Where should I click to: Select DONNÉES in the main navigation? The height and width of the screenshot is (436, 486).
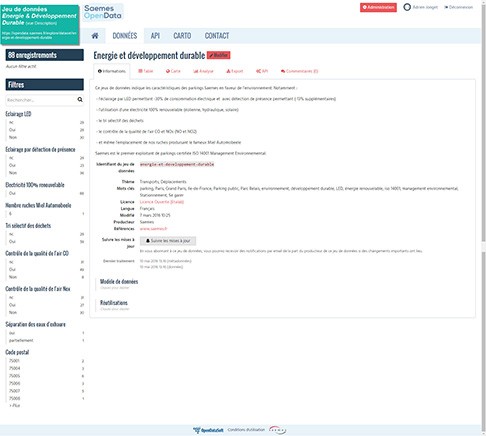[x=125, y=36]
